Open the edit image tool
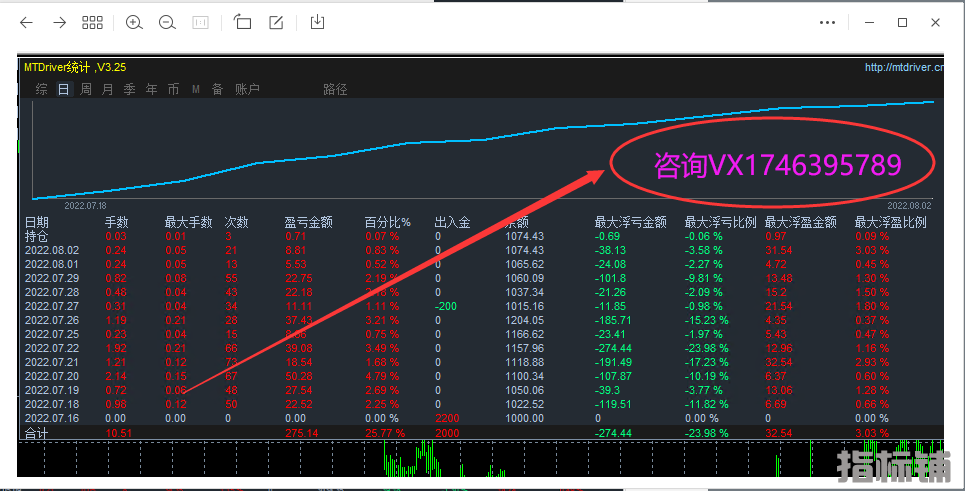This screenshot has height=491, width=965. pyautogui.click(x=276, y=22)
